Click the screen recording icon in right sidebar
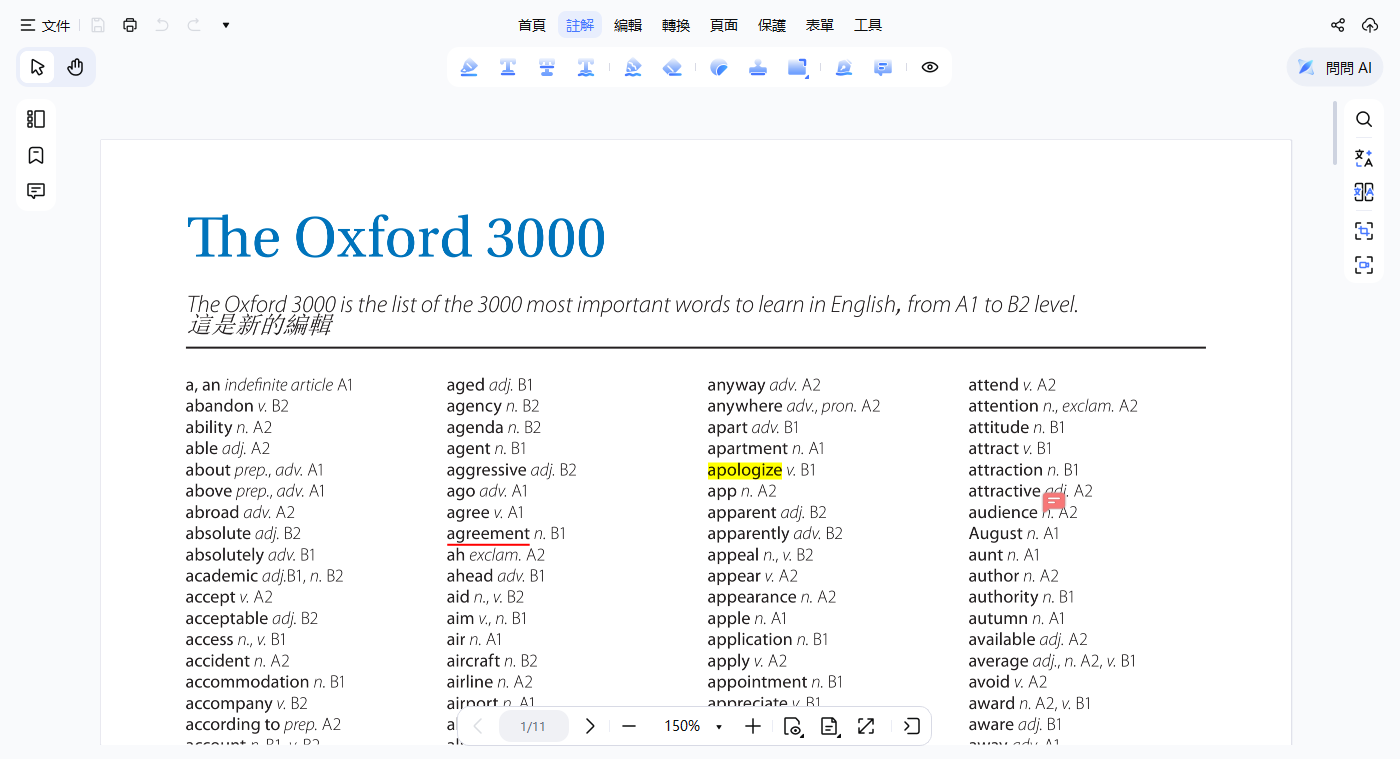1400x759 pixels. click(1364, 265)
